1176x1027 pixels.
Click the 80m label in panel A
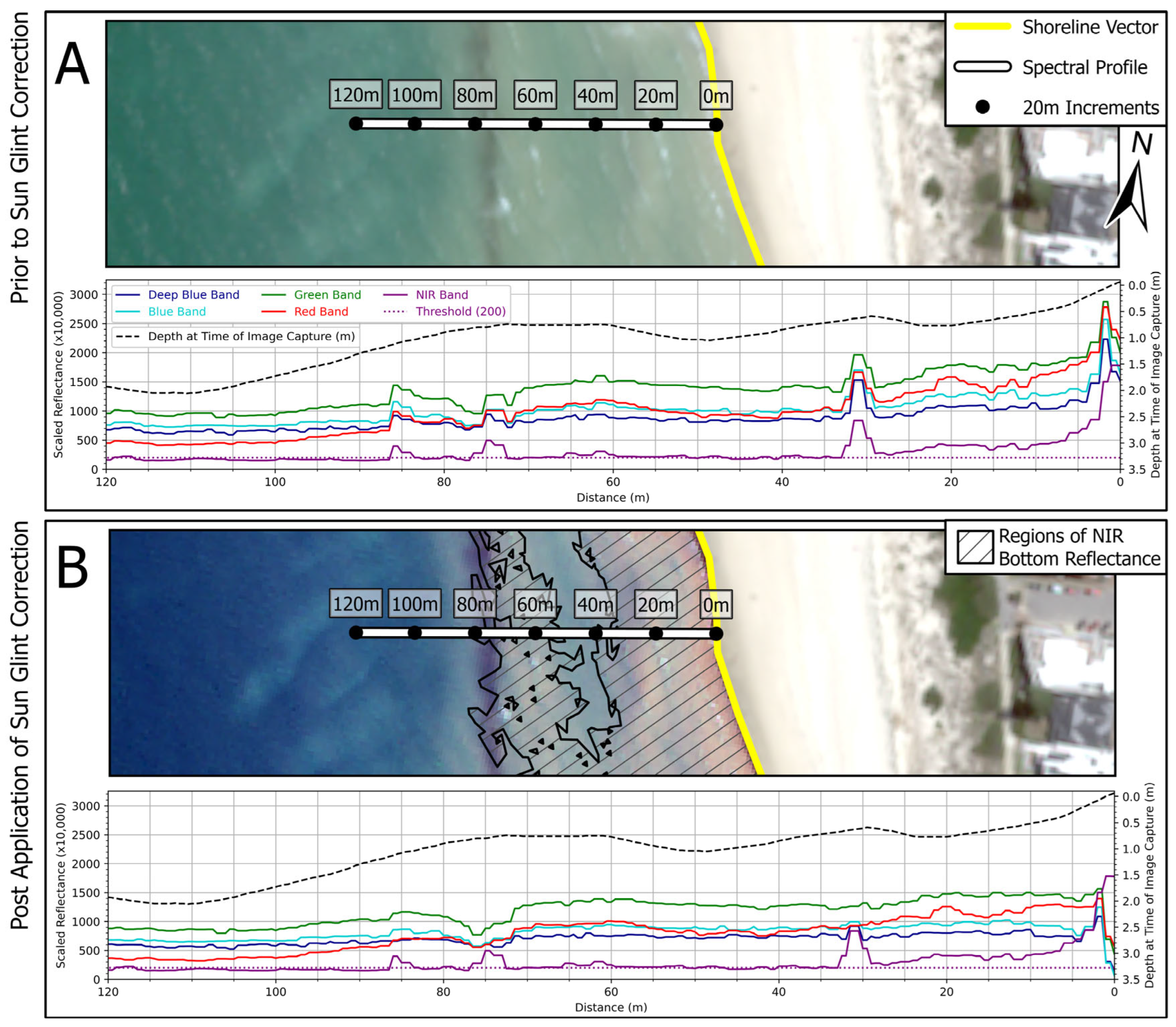coord(474,94)
